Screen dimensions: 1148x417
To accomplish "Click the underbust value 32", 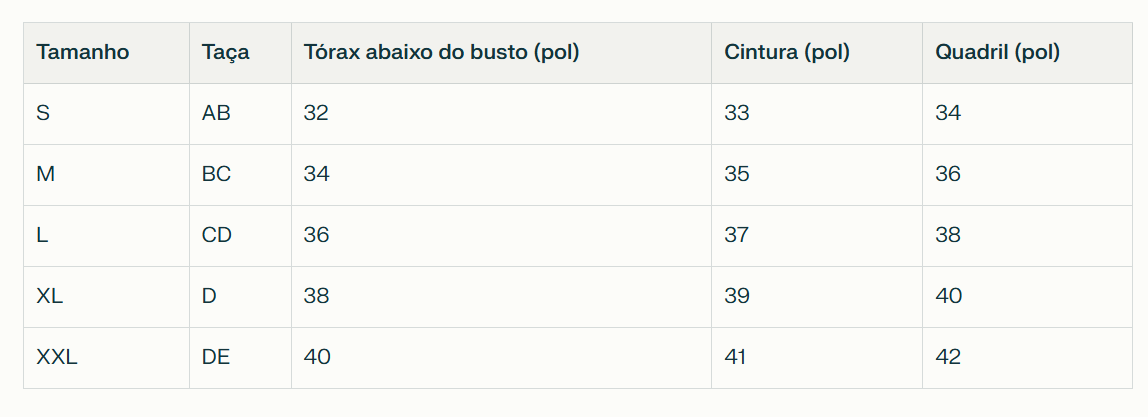I will pos(316,113).
